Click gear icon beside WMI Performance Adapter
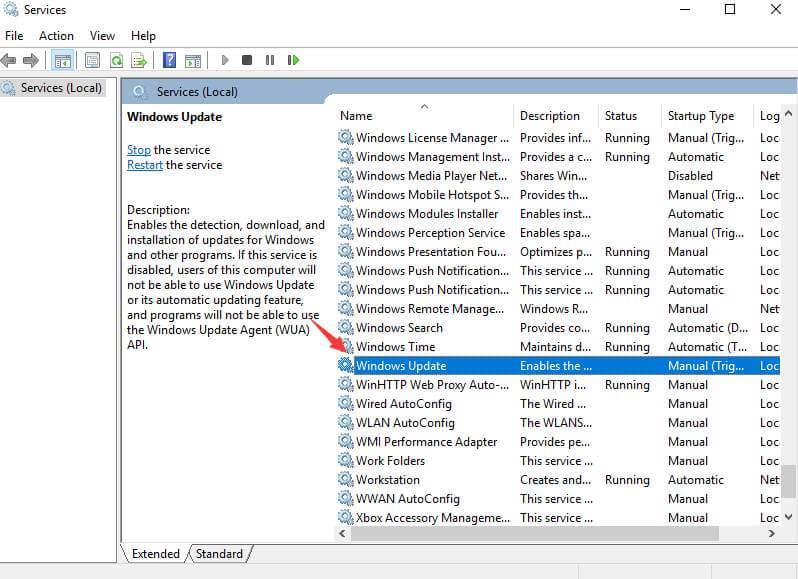 346,441
